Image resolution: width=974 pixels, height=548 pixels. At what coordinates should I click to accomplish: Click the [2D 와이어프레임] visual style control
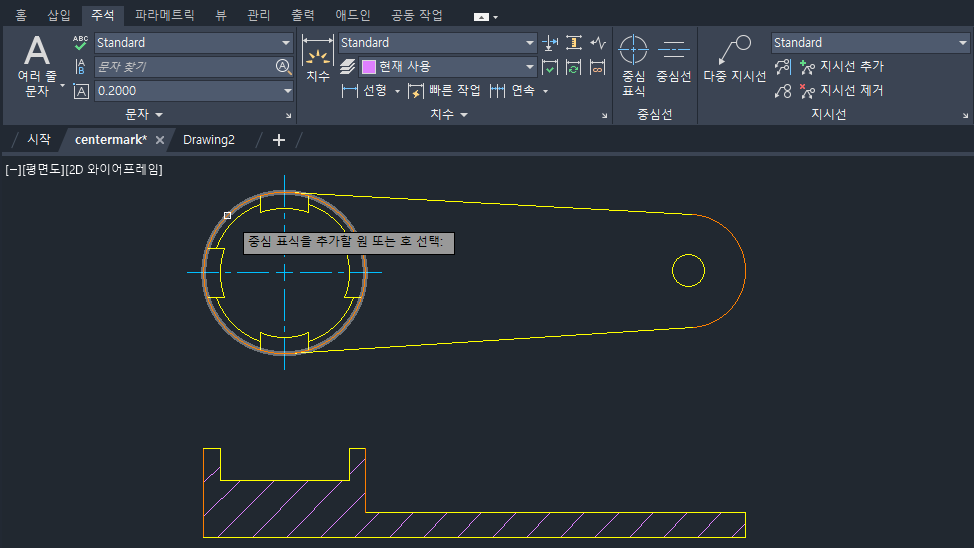coord(114,170)
